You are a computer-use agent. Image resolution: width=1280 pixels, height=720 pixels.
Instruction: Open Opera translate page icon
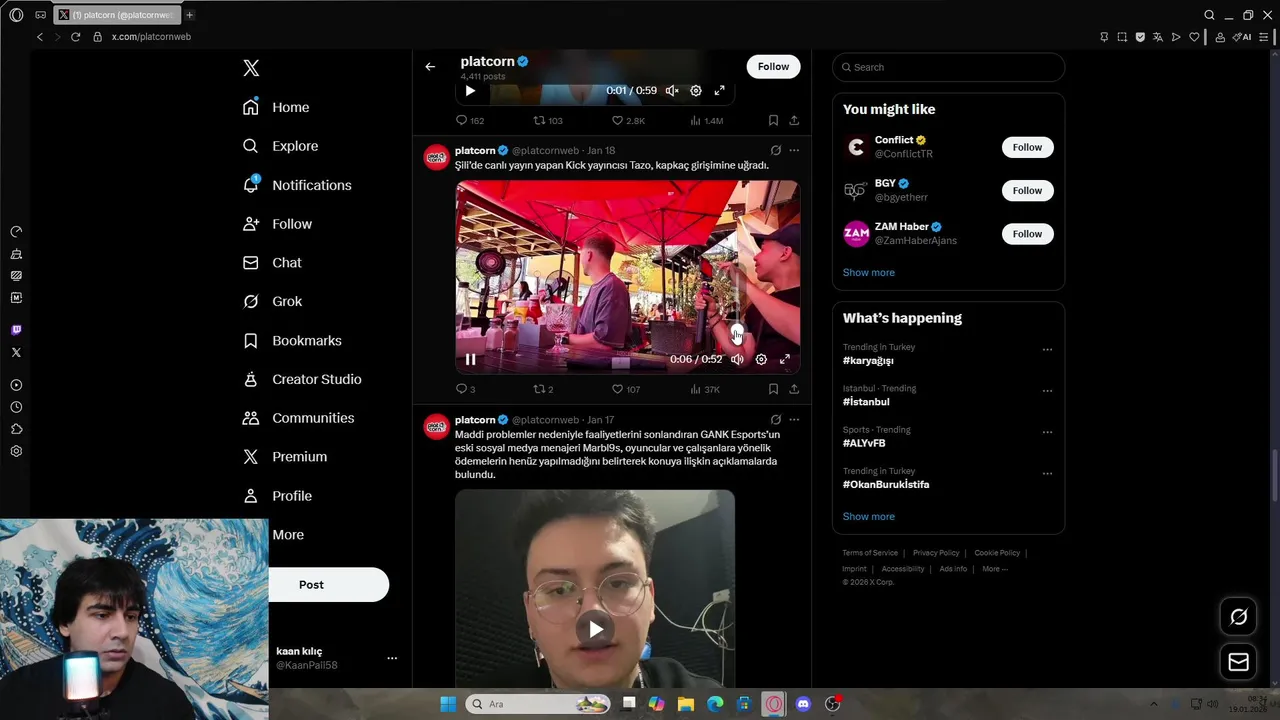click(1158, 37)
